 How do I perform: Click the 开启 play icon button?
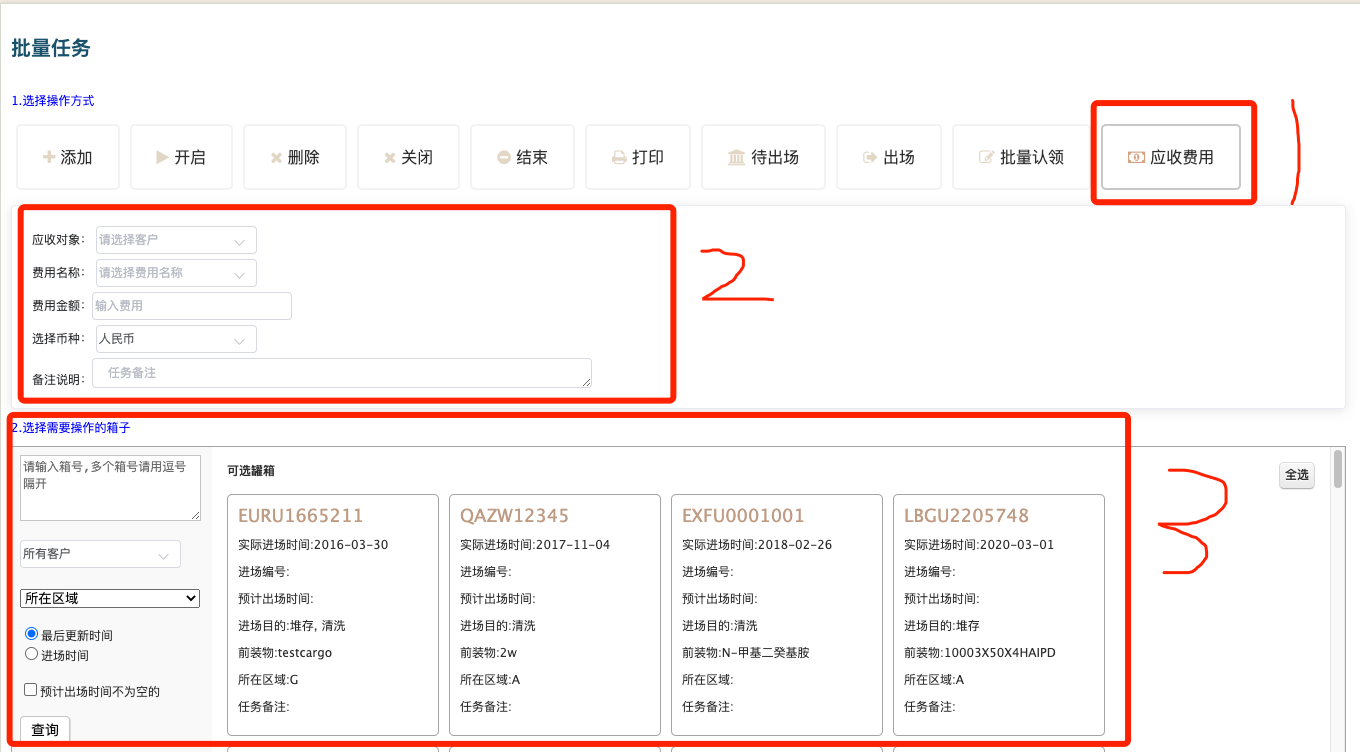pyautogui.click(x=181, y=157)
